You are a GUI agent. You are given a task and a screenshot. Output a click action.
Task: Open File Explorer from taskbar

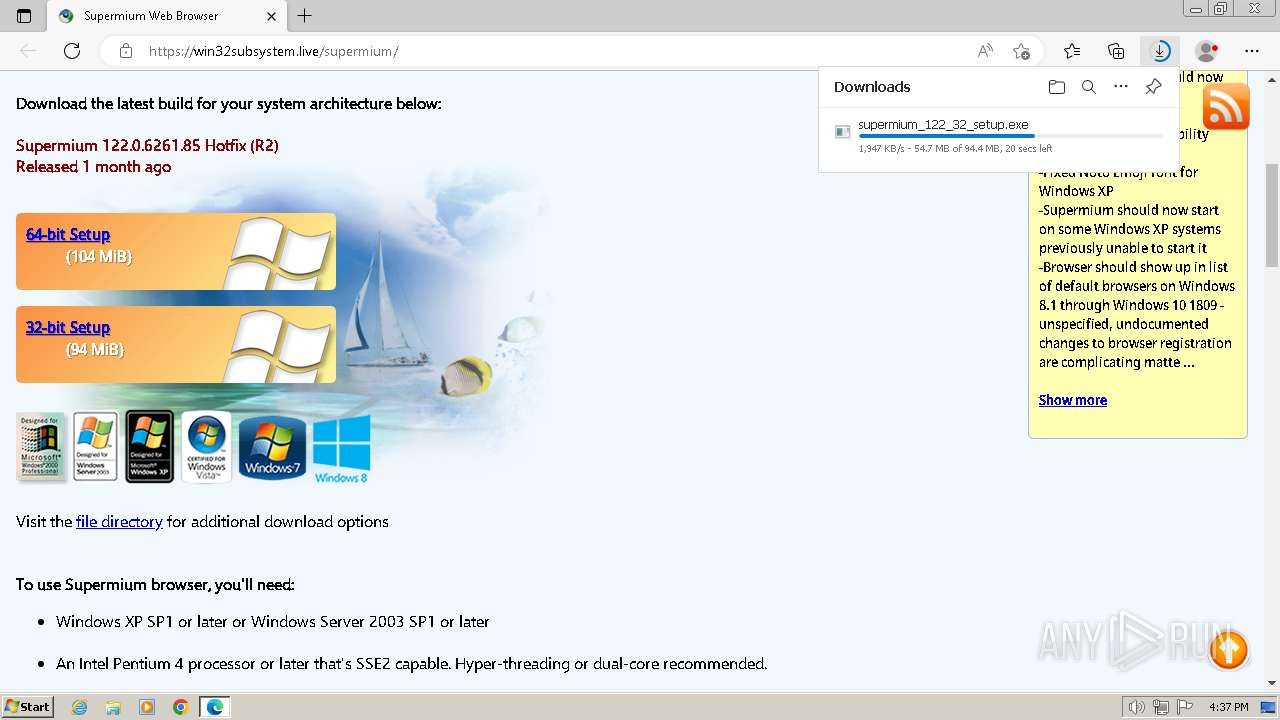[x=113, y=707]
